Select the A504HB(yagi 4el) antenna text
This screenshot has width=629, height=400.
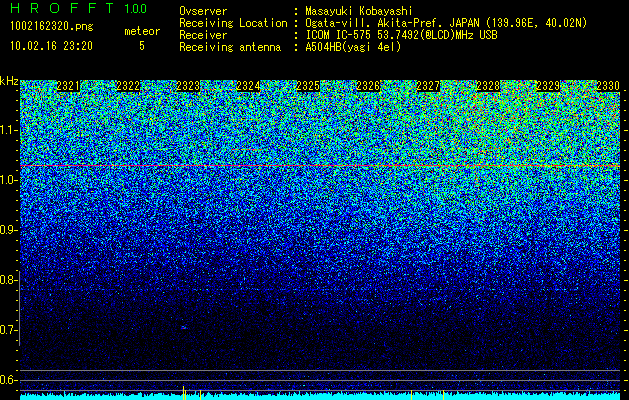pyautogui.click(x=353, y=47)
